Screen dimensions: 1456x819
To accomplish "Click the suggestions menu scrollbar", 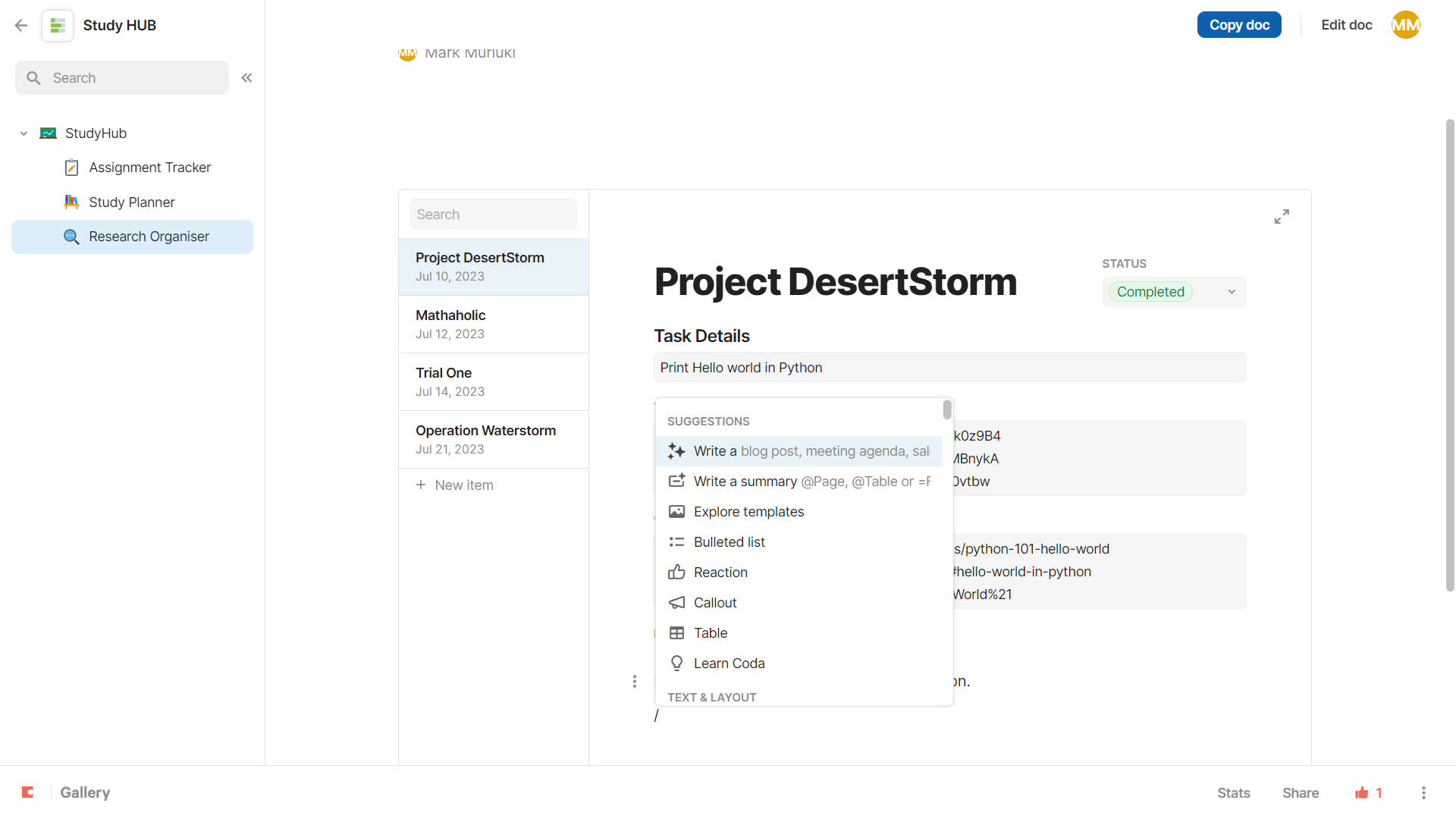I will [x=947, y=410].
